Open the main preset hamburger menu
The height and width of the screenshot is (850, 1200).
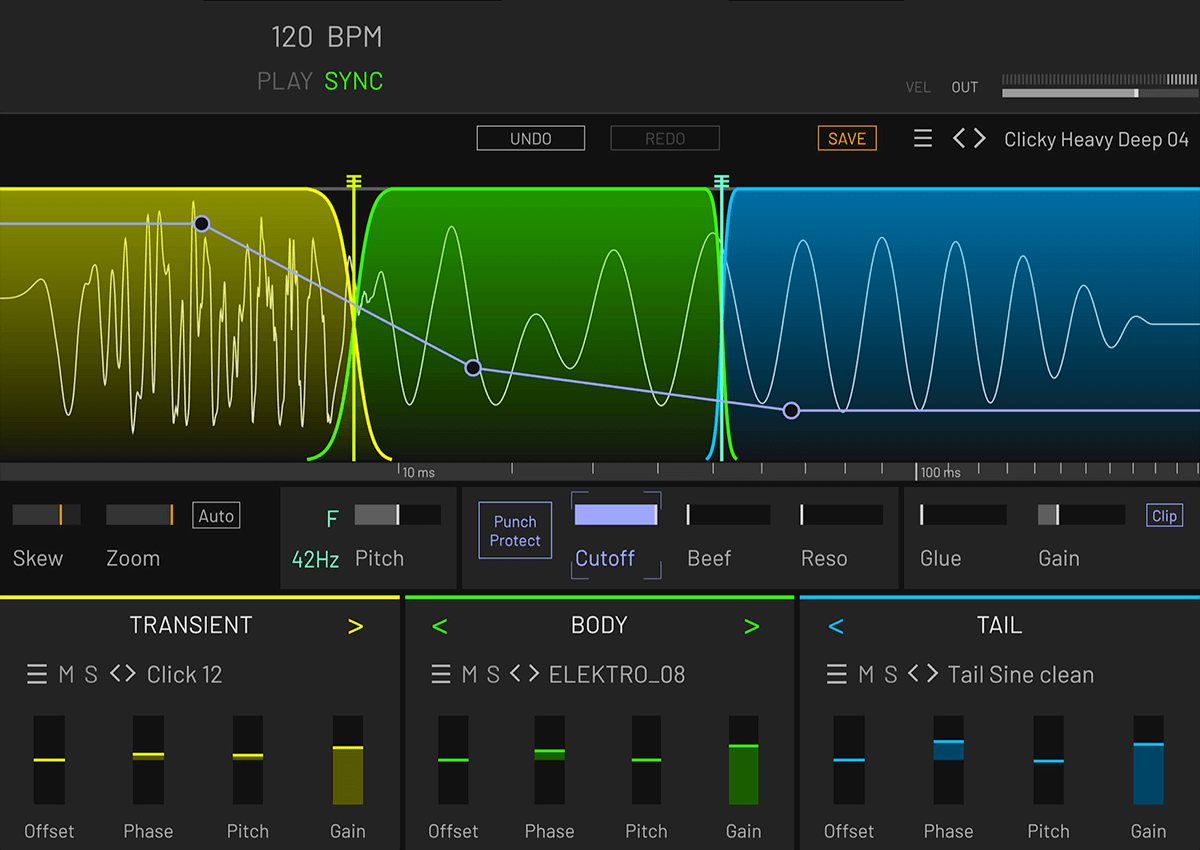(923, 139)
